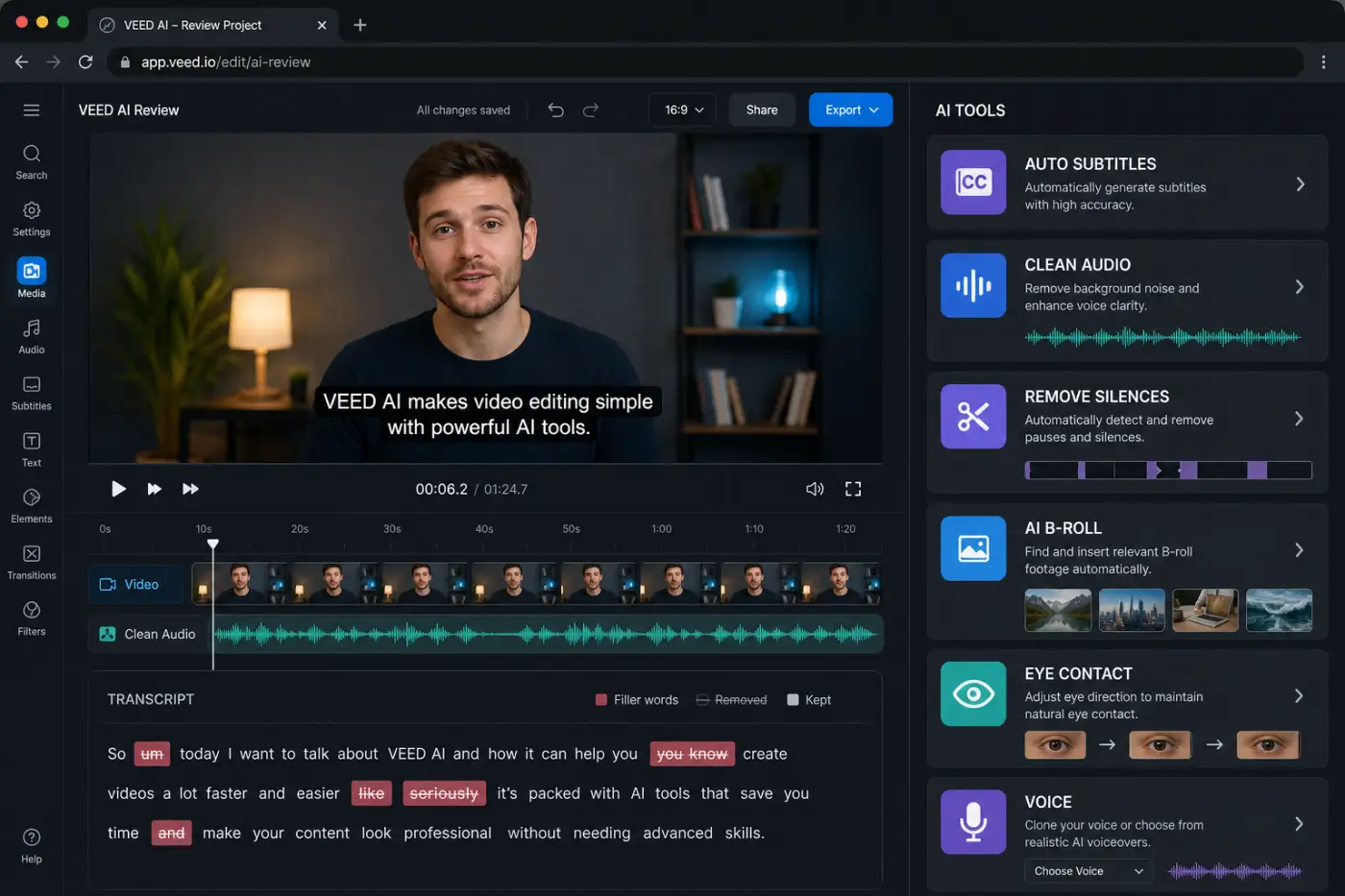Reload the browser page
This screenshot has height=896, width=1345.
click(86, 61)
